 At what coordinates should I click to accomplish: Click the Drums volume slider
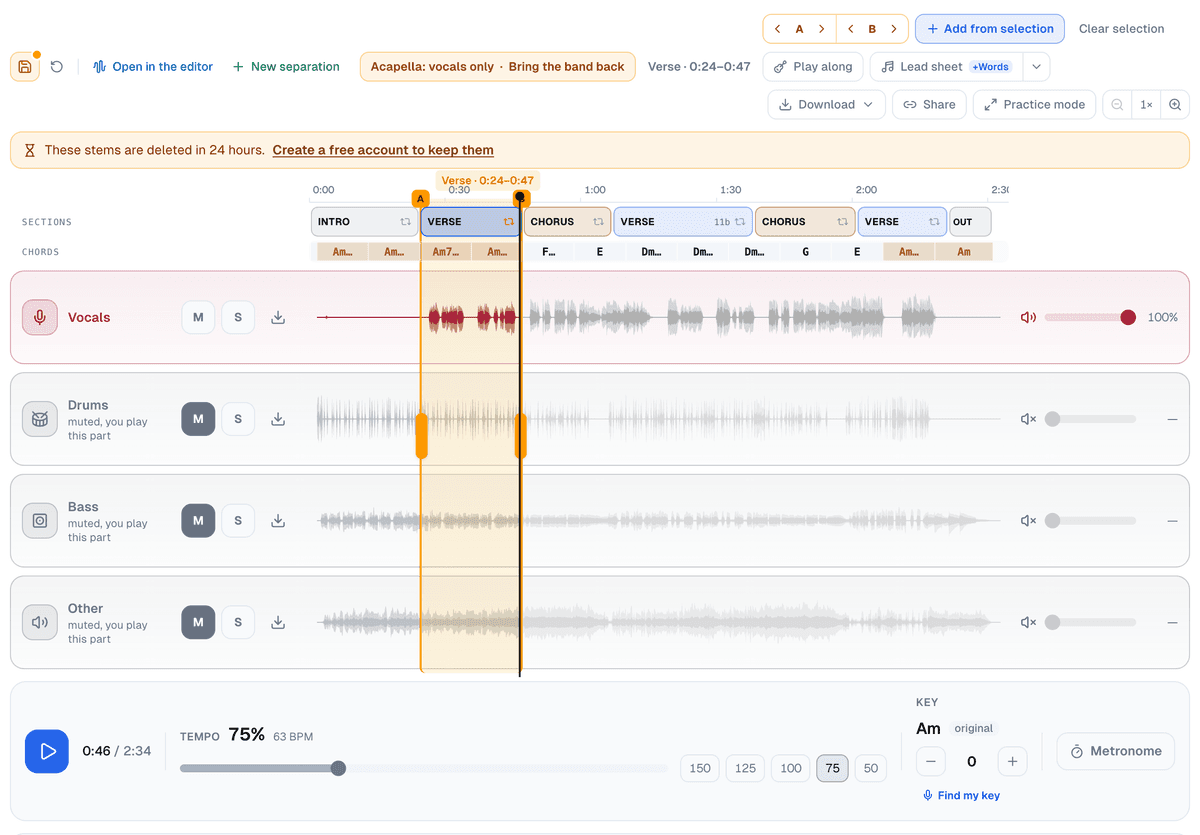pos(1090,419)
